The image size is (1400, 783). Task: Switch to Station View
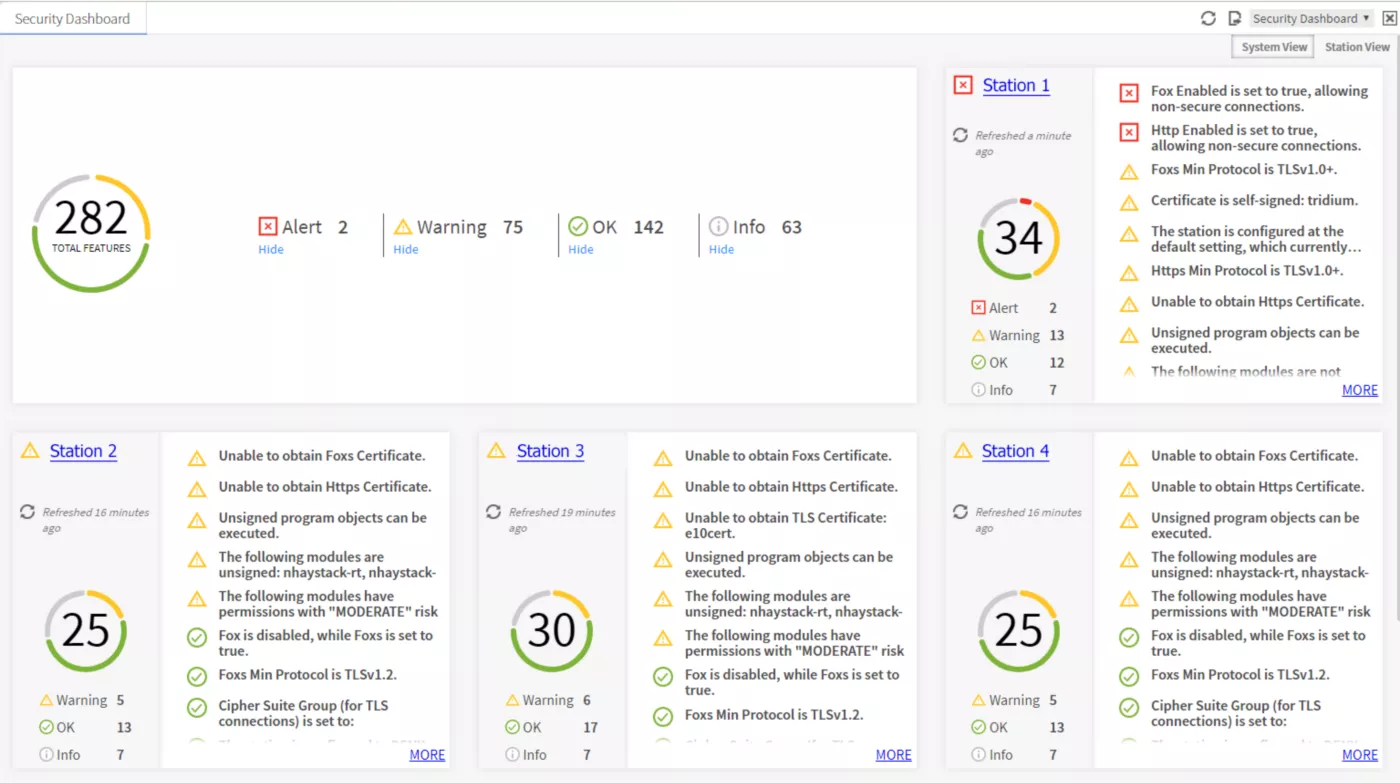point(1357,47)
